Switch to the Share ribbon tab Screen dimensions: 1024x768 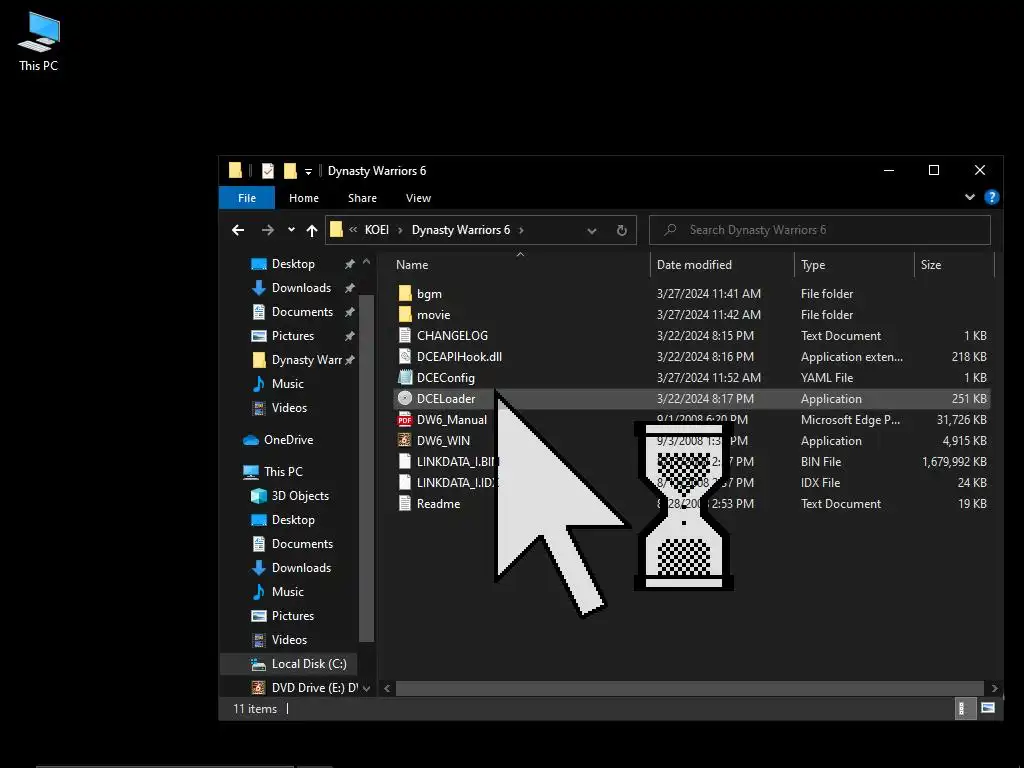coord(362,198)
